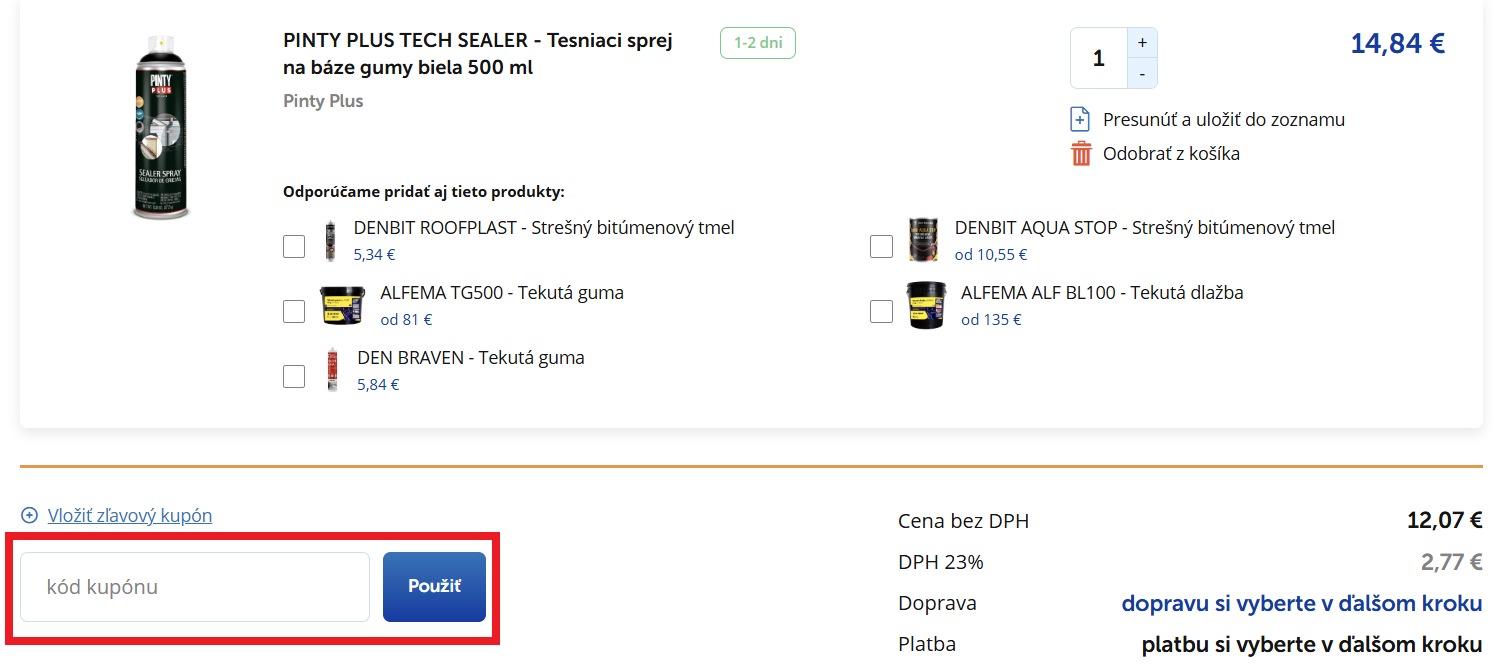
Task: Click the plus circle icon beside coupon link
Action: (30, 516)
